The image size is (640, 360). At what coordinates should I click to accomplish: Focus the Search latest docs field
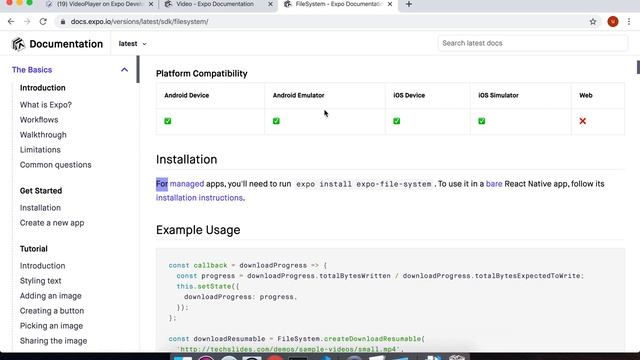[533, 43]
